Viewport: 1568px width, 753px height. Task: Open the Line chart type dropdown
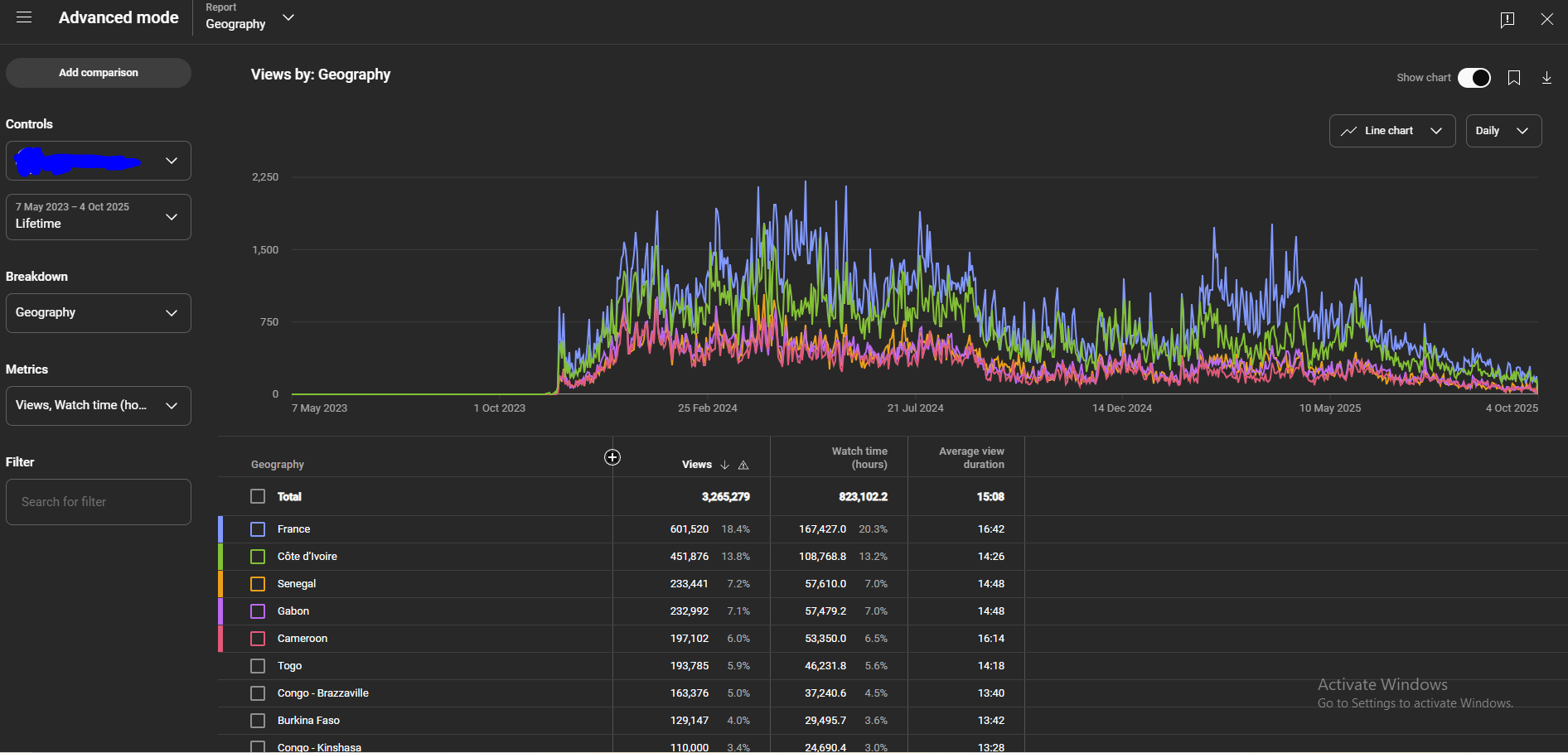coord(1391,131)
